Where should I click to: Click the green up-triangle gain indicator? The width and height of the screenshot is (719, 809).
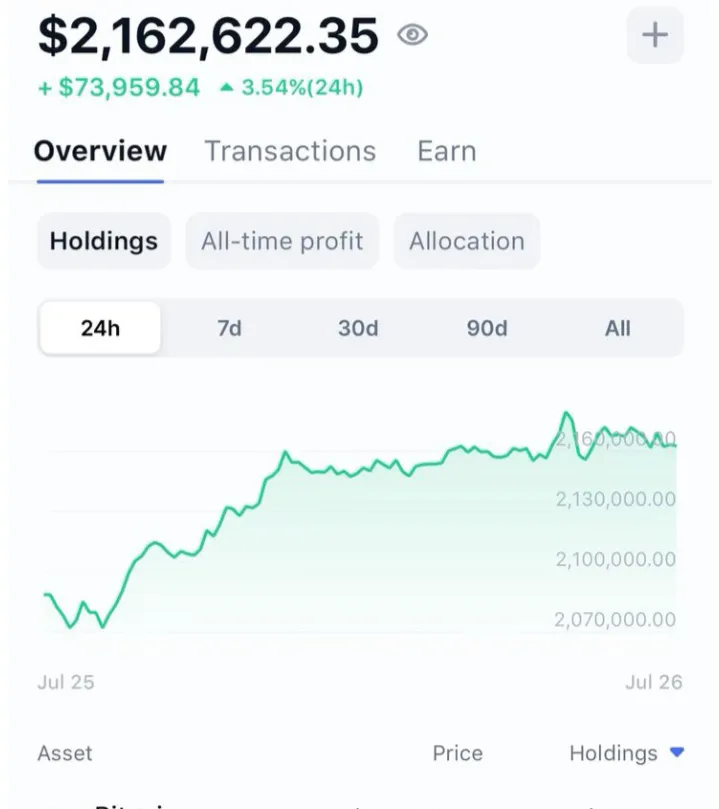[x=226, y=88]
